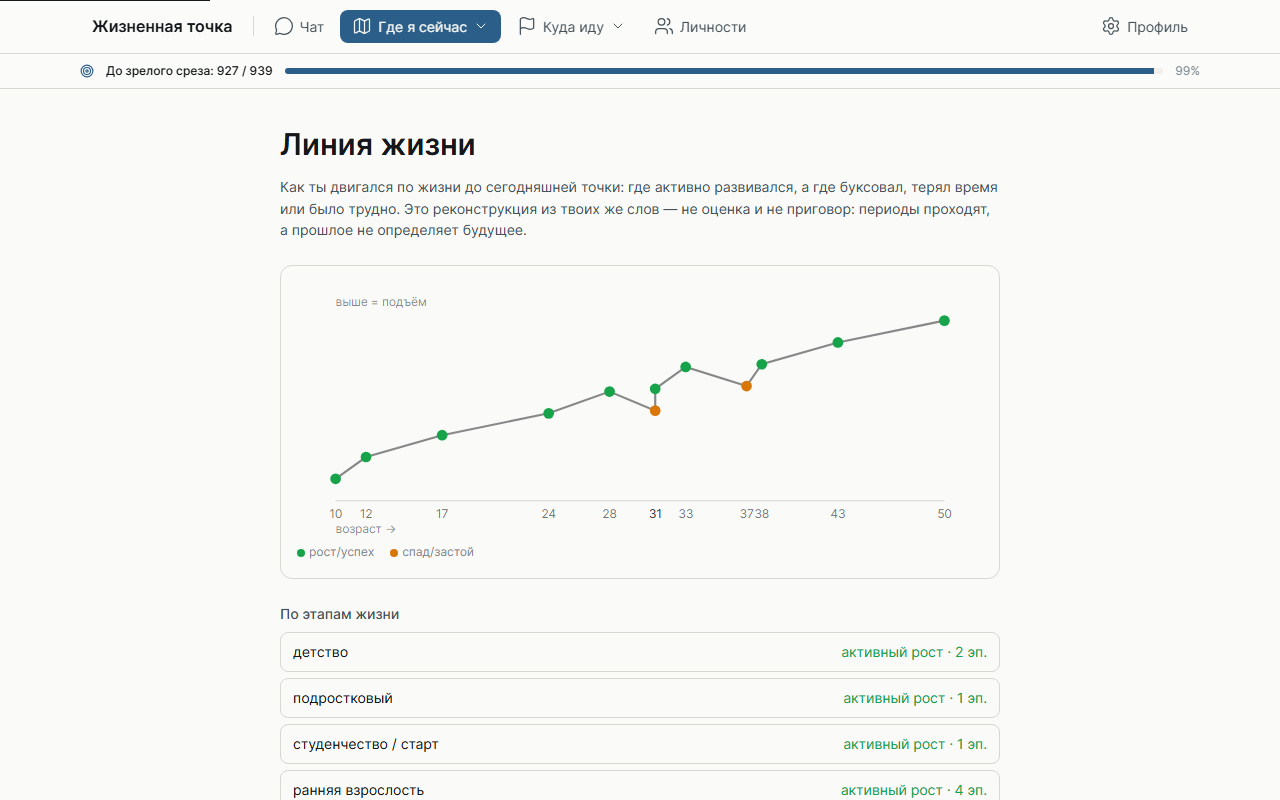Screen dimensions: 1280x800
Task: Click the flag icon next to Куда иду
Action: tap(527, 27)
